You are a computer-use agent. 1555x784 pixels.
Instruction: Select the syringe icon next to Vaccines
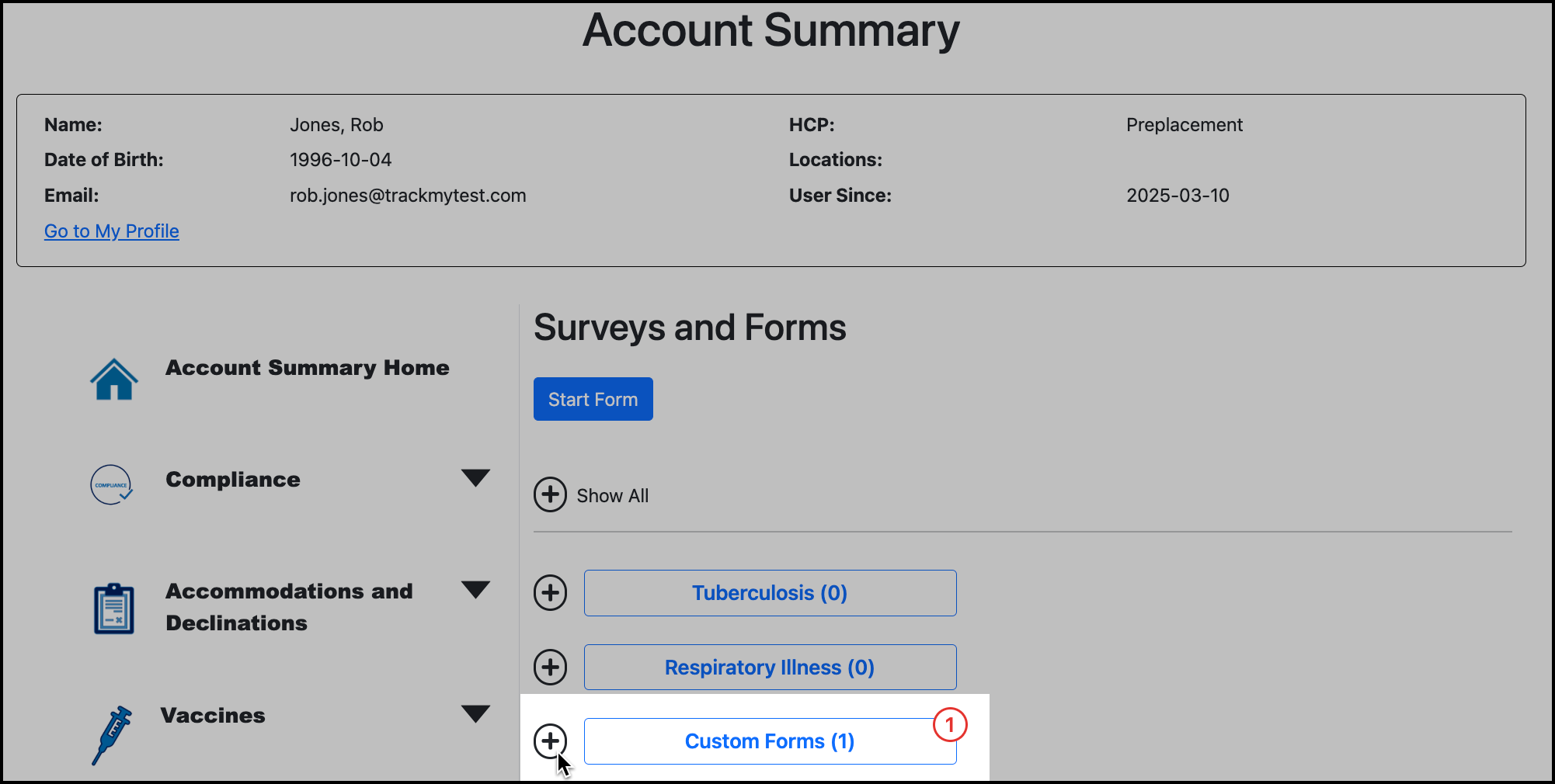[111, 734]
